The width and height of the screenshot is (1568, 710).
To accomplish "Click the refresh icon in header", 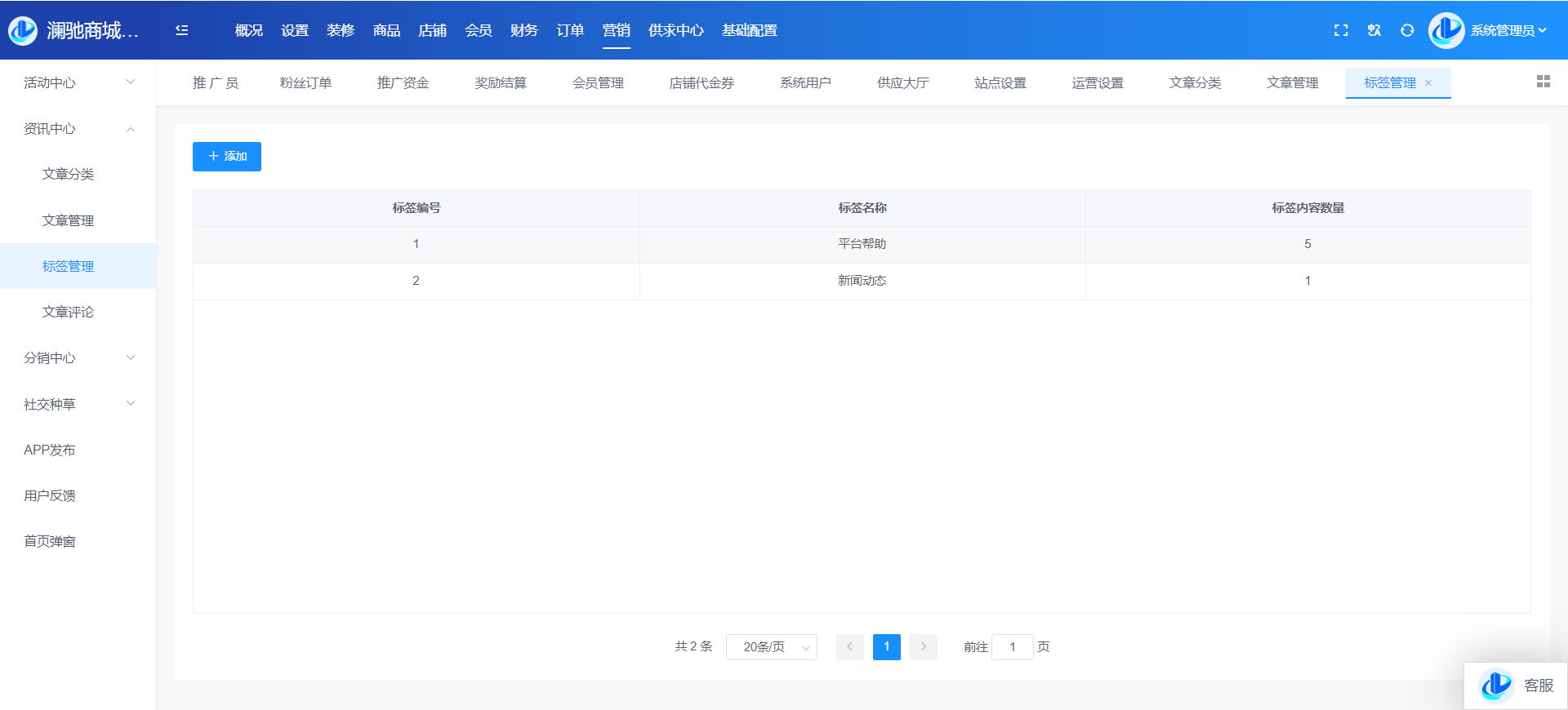I will [1407, 30].
